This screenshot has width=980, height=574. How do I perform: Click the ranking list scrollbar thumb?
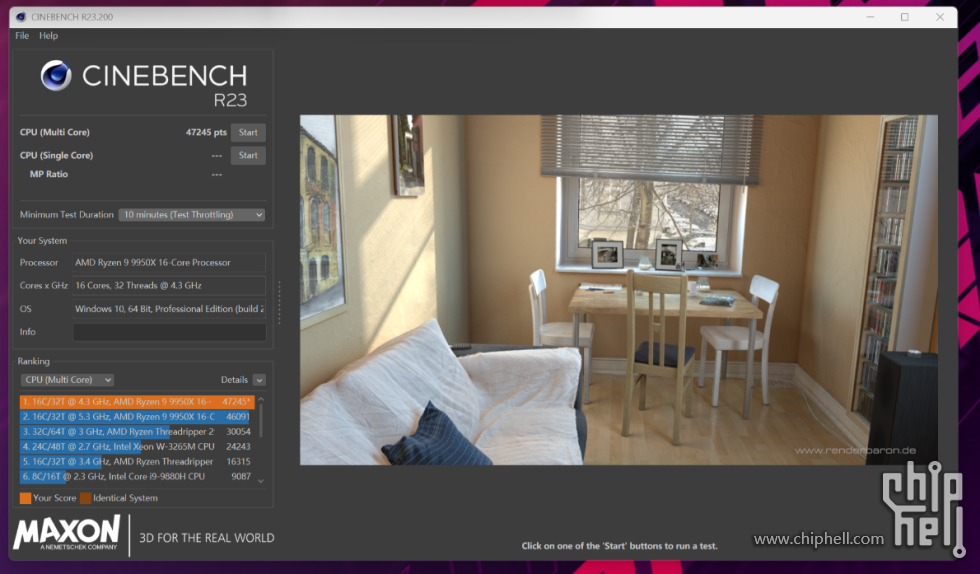point(261,420)
